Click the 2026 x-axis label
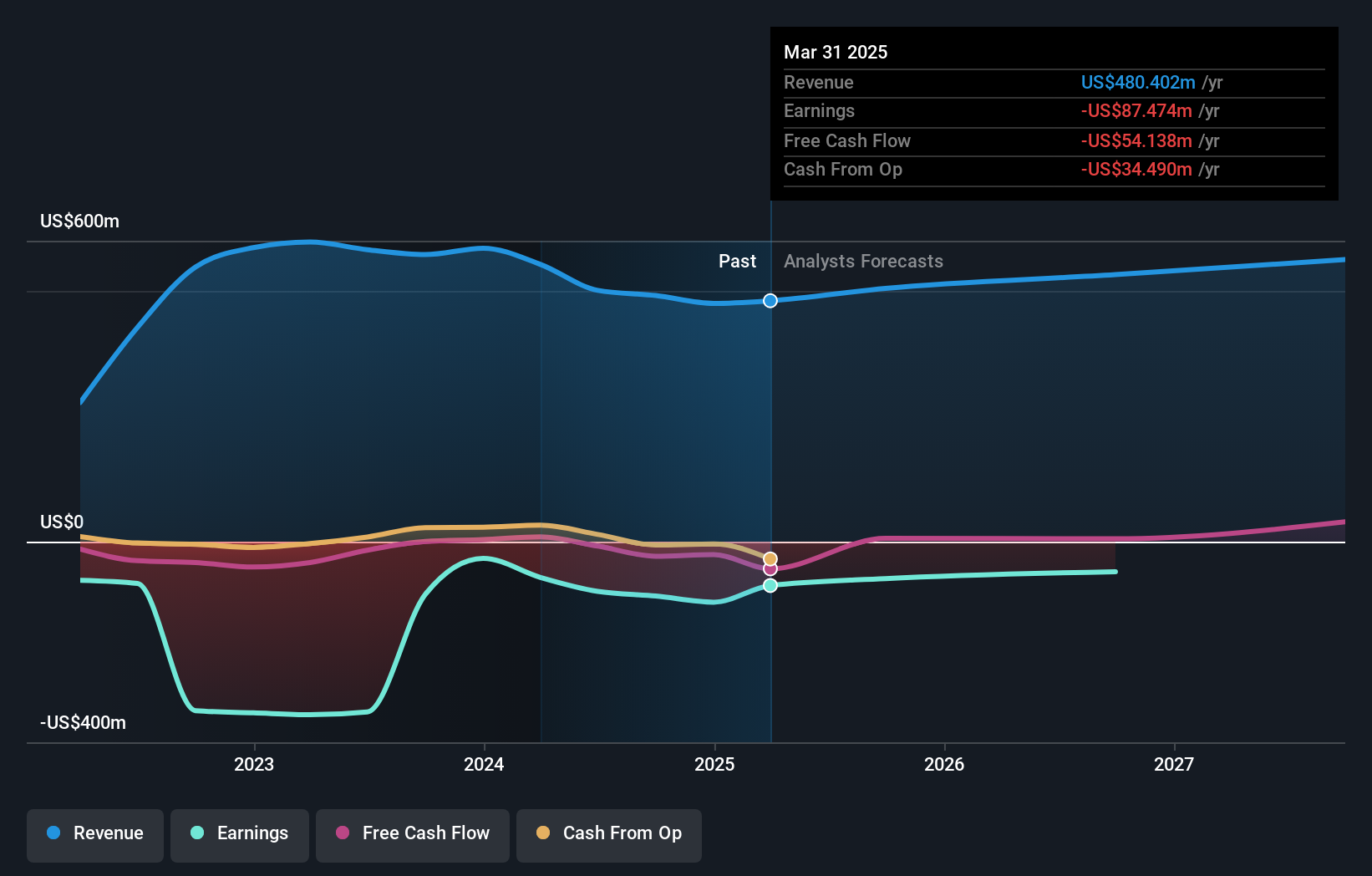The height and width of the screenshot is (876, 1372). tap(944, 765)
